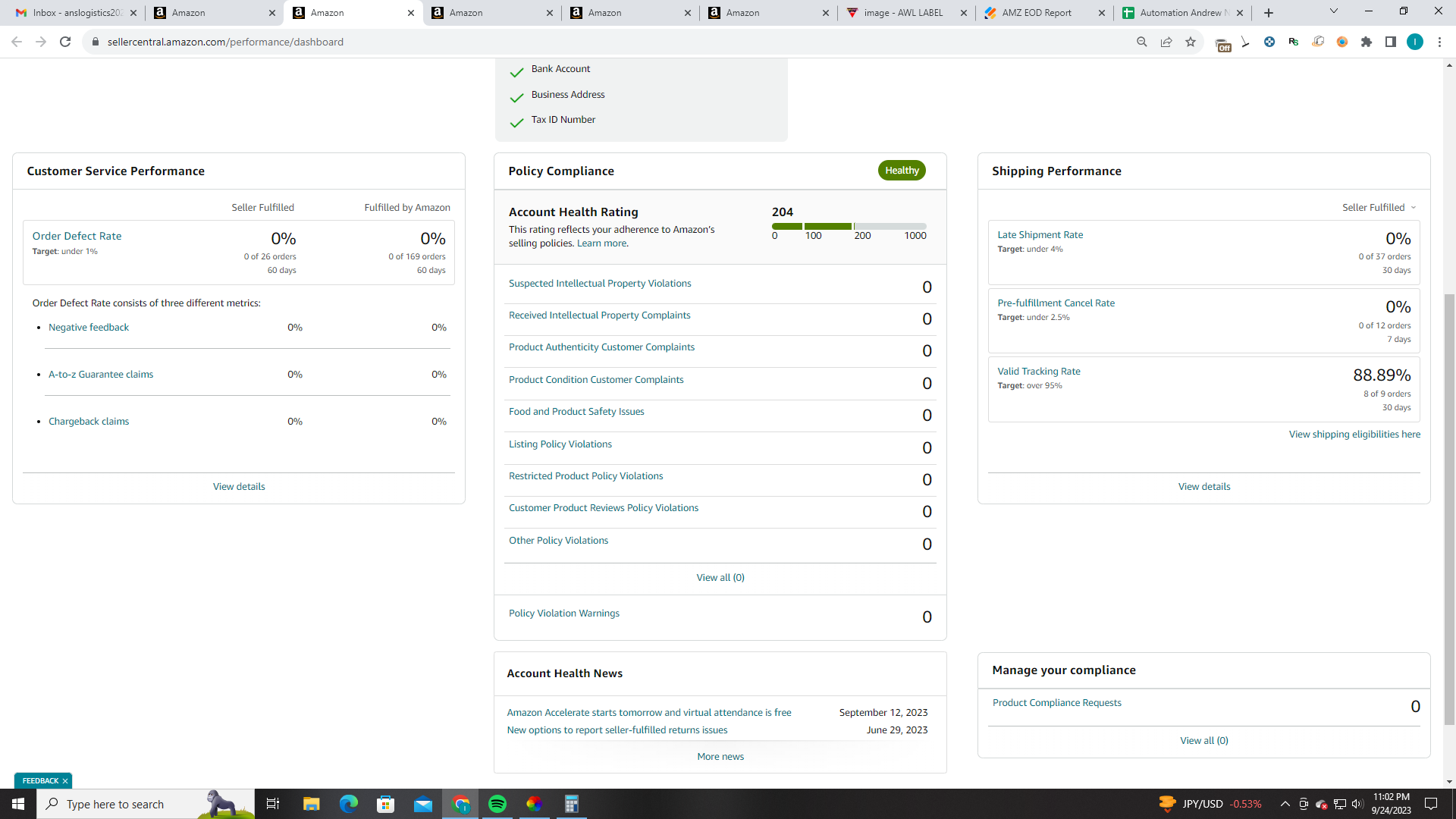
Task: Click the Account Health Rating progress bar
Action: point(849,226)
